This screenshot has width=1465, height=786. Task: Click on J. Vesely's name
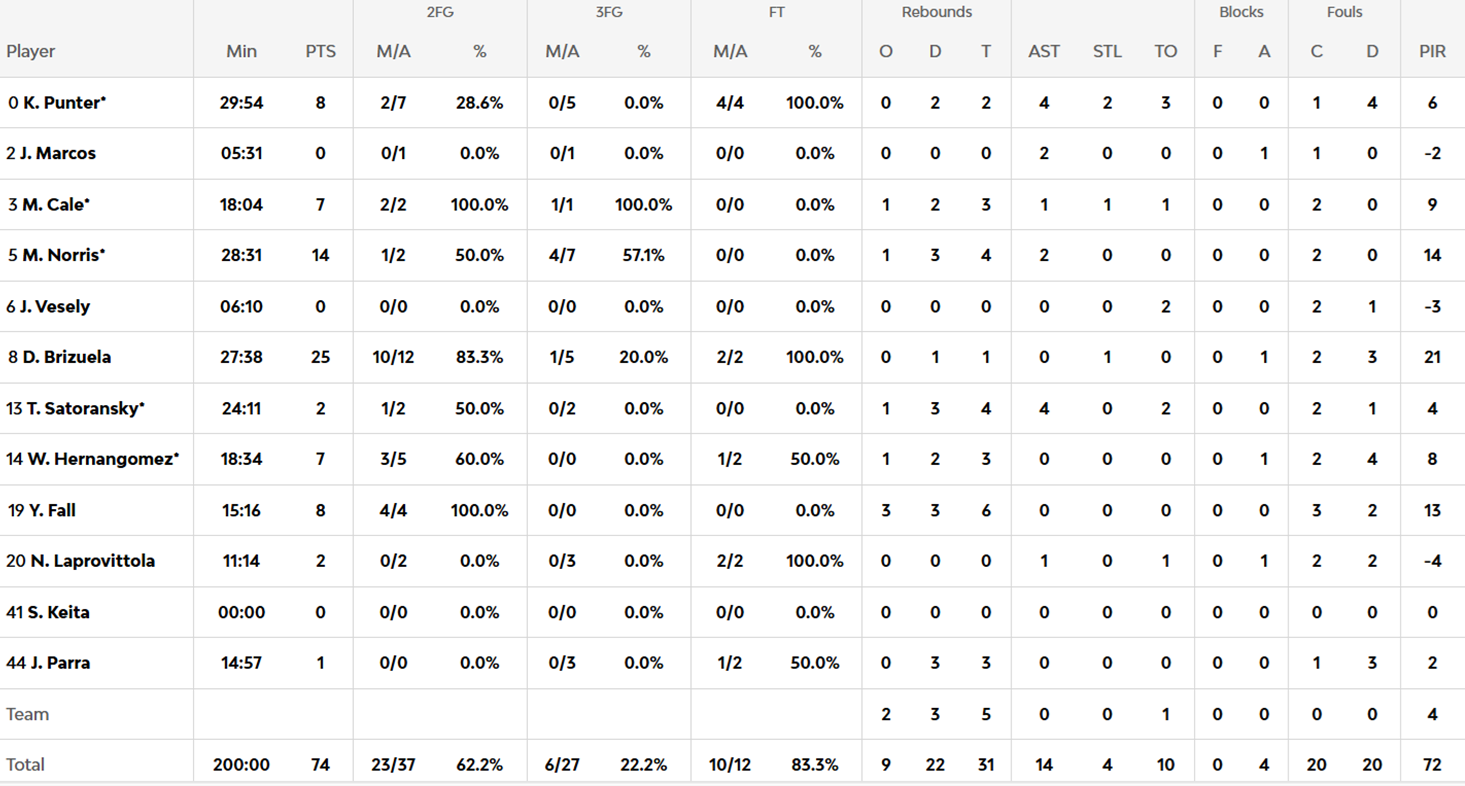coord(54,307)
